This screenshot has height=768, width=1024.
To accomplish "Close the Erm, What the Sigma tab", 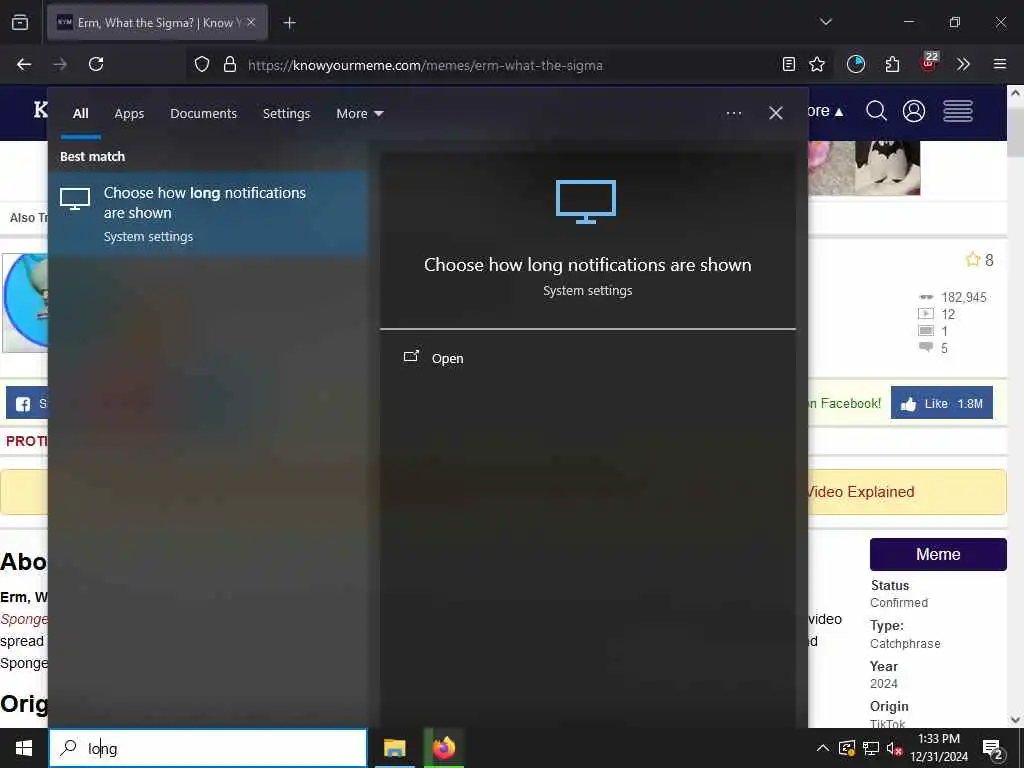I will coord(251,23).
